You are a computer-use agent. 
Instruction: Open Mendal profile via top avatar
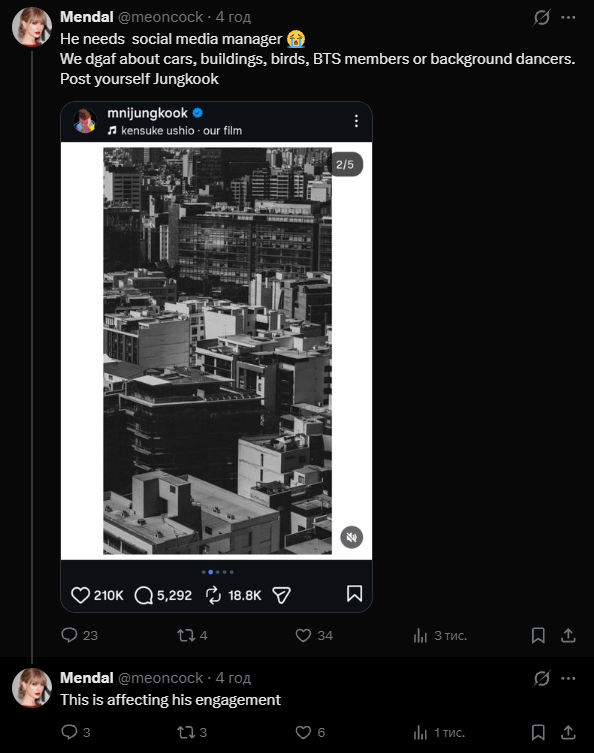pyautogui.click(x=32, y=27)
